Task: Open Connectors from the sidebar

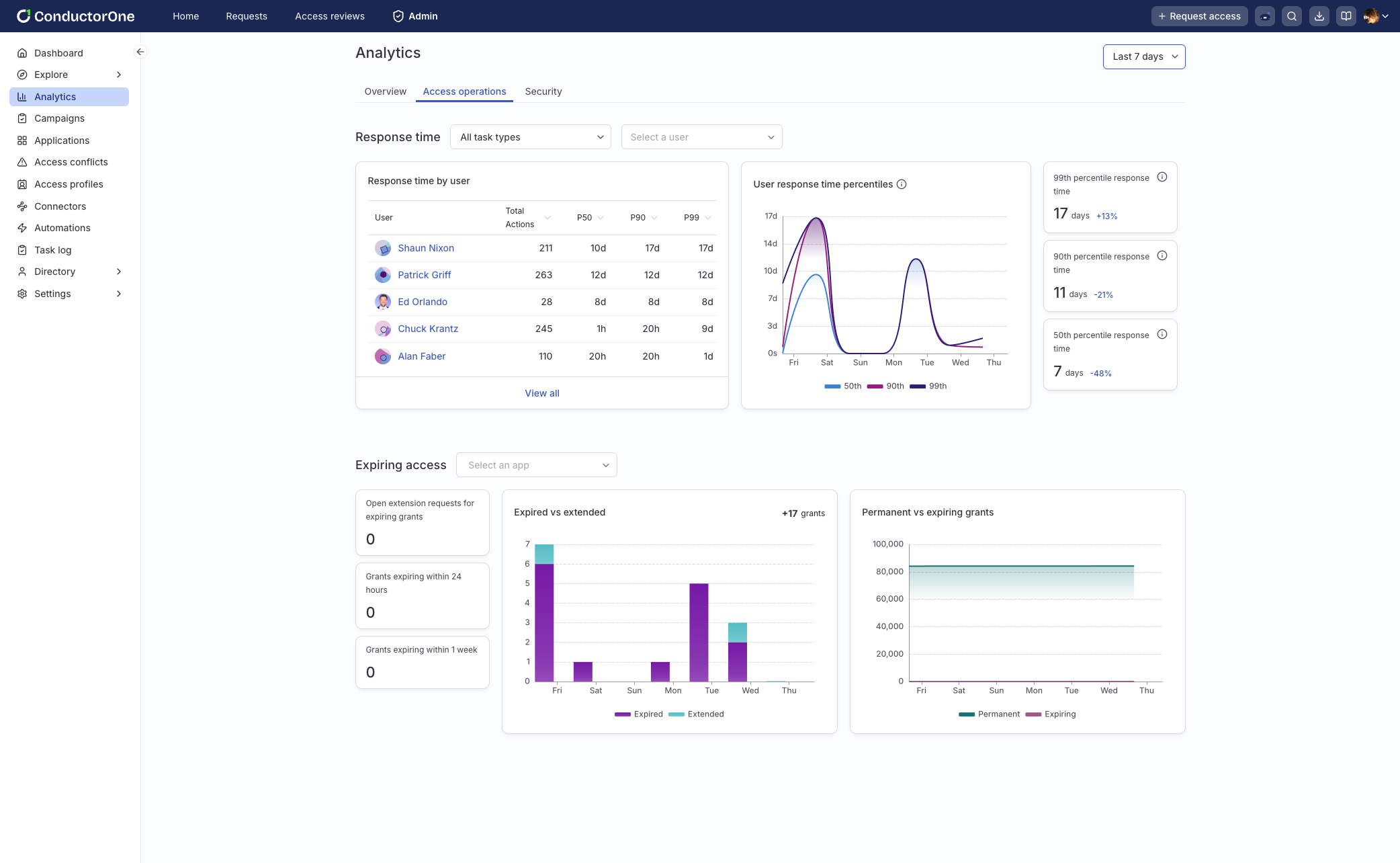Action: [60, 206]
